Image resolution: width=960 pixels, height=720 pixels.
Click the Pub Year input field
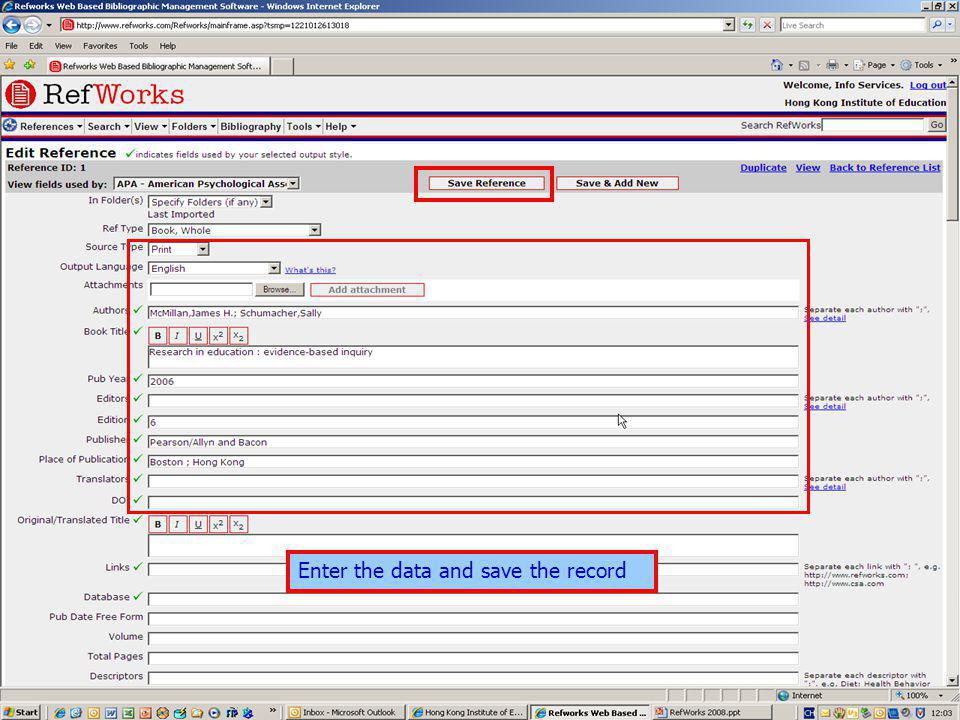473,381
